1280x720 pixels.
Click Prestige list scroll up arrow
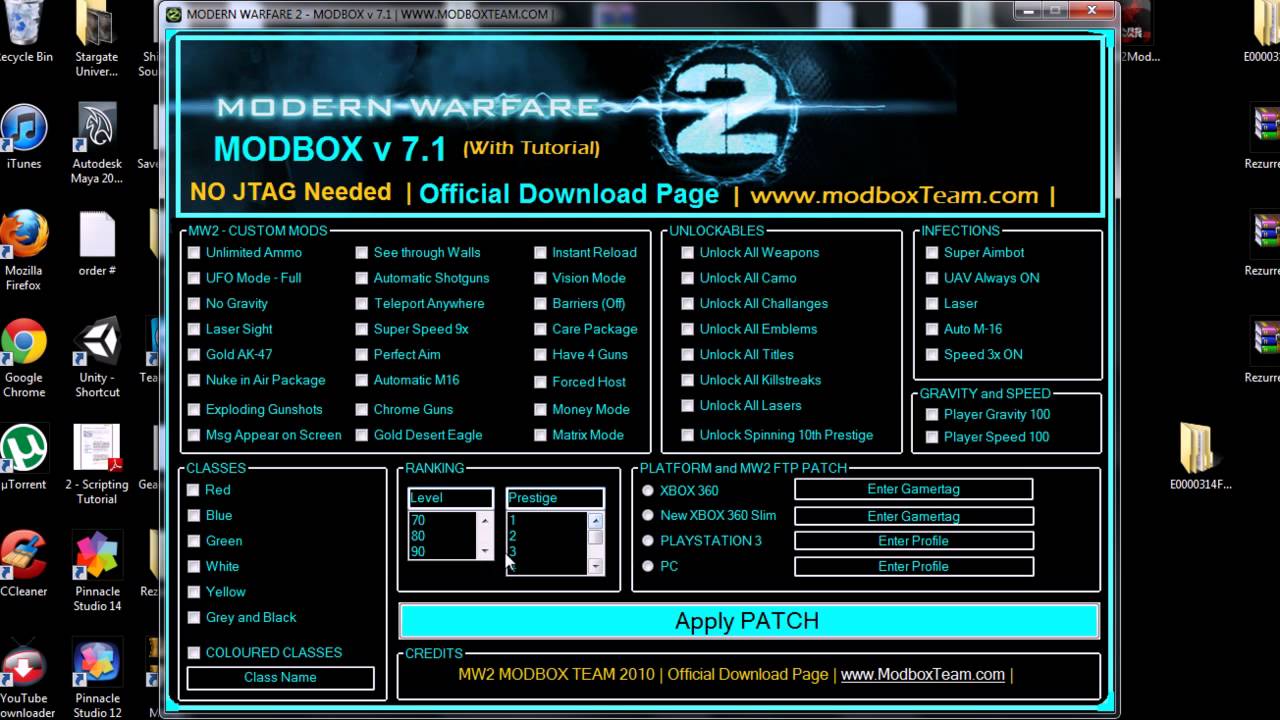[x=595, y=520]
